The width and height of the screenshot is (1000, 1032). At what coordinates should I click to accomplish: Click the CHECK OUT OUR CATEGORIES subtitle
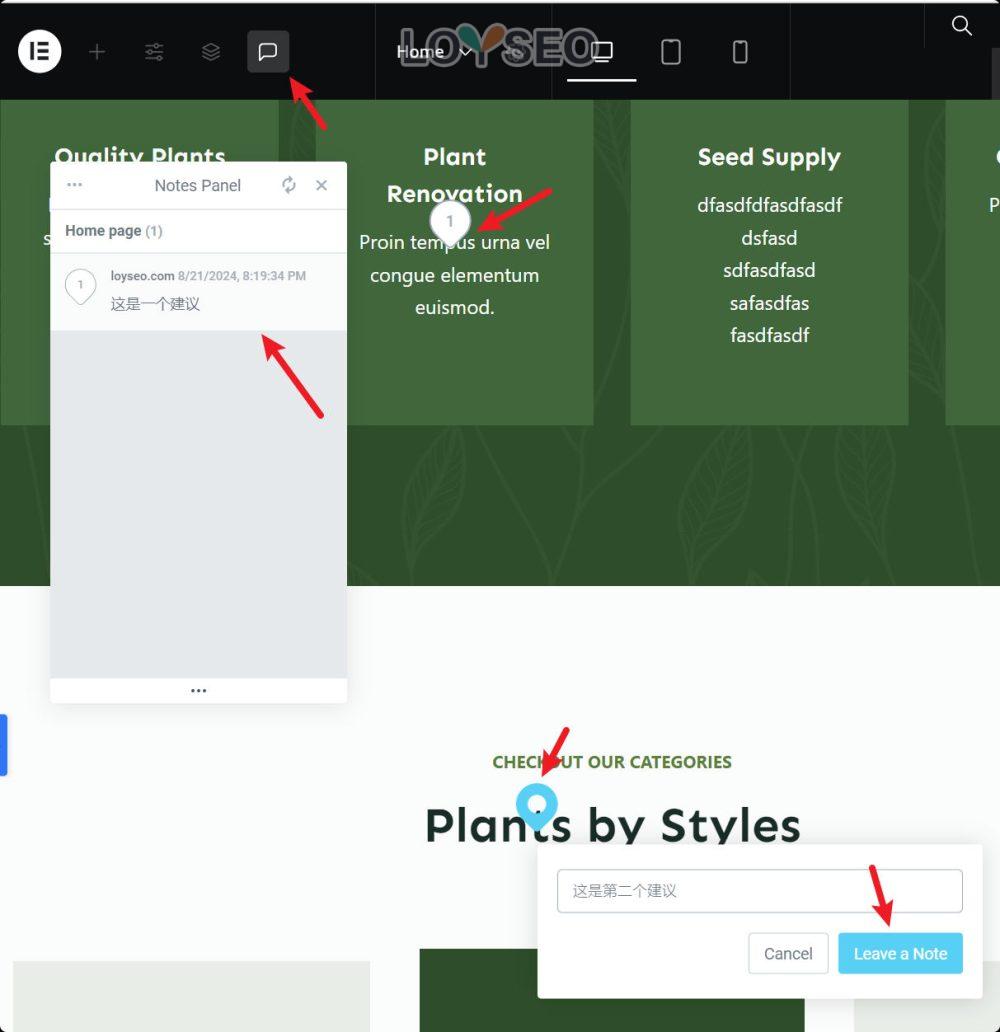[x=612, y=762]
